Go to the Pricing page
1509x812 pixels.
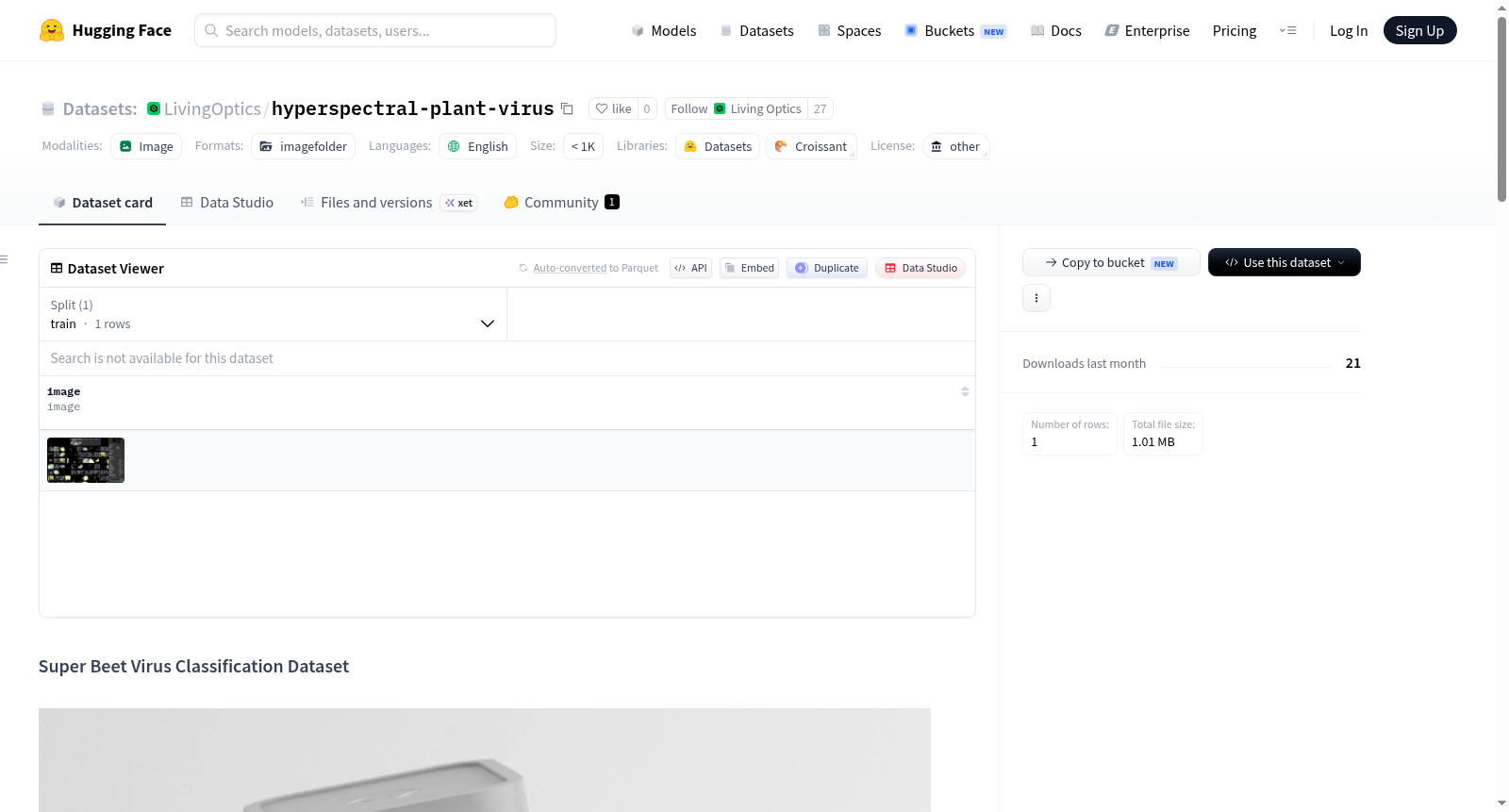pos(1235,30)
